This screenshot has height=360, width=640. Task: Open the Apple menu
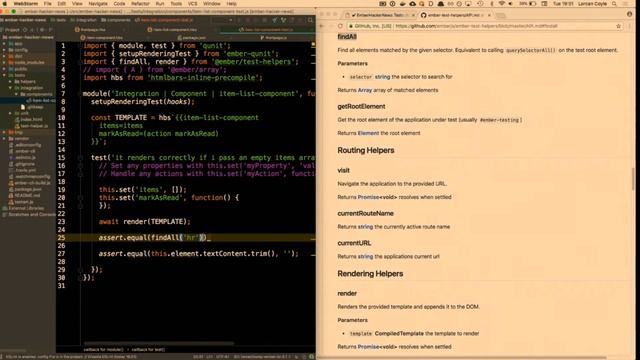5,4
